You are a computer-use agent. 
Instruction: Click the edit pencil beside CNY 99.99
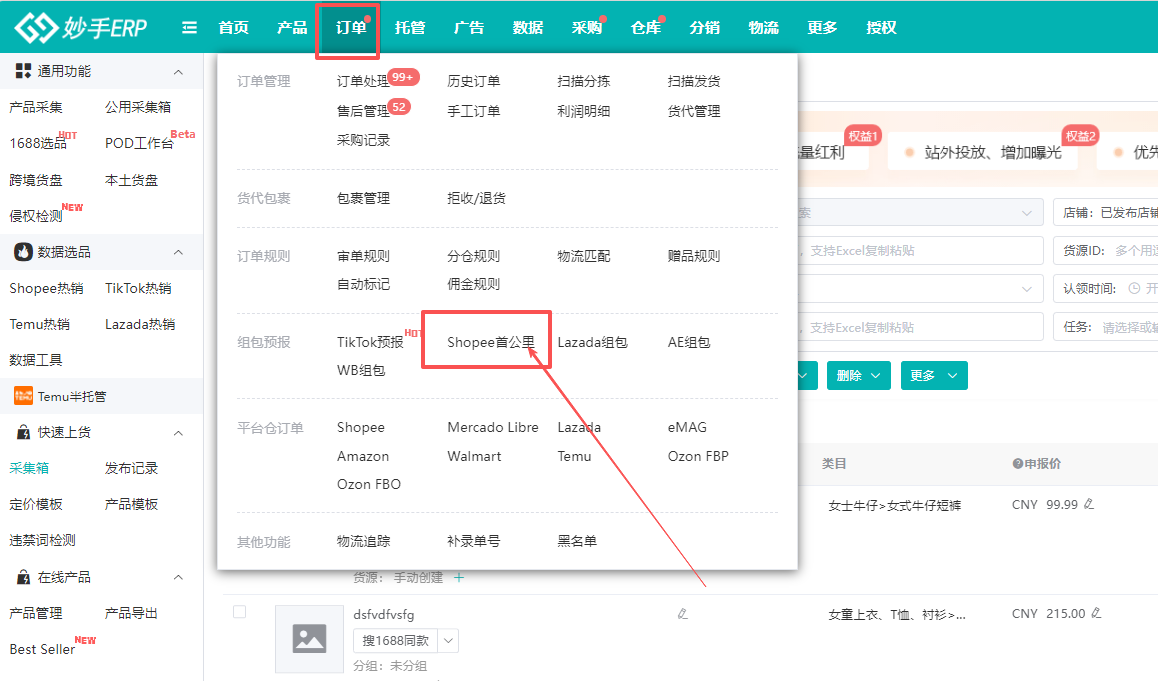[1089, 504]
